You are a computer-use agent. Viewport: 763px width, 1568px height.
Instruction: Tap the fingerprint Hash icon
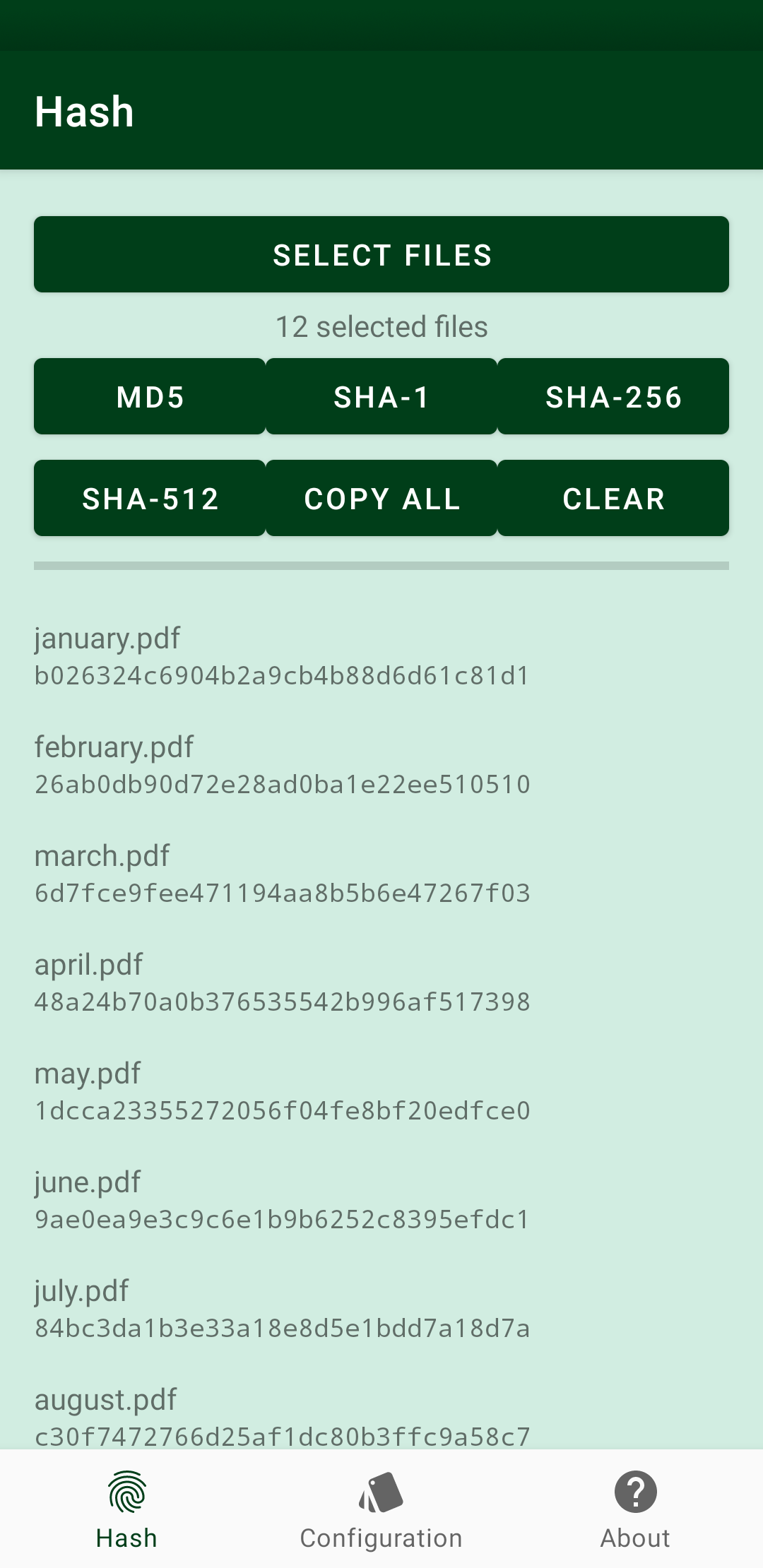(x=127, y=1491)
